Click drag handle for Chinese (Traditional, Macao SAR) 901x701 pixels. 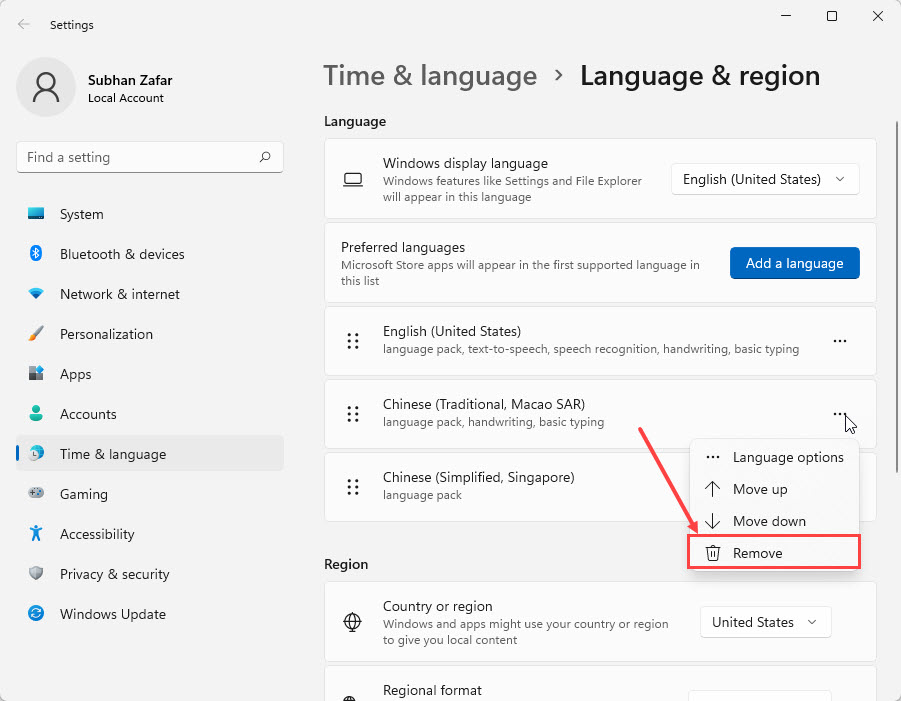pos(353,414)
